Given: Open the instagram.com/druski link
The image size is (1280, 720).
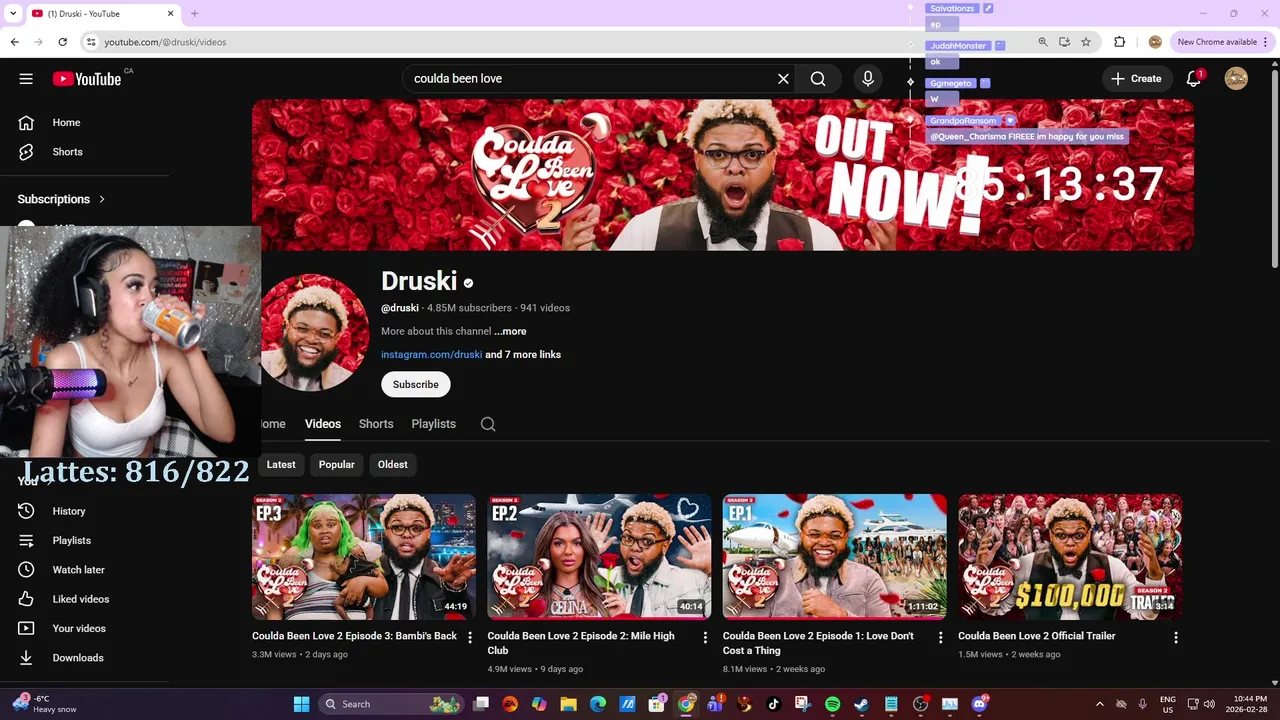Looking at the screenshot, I should (x=431, y=354).
